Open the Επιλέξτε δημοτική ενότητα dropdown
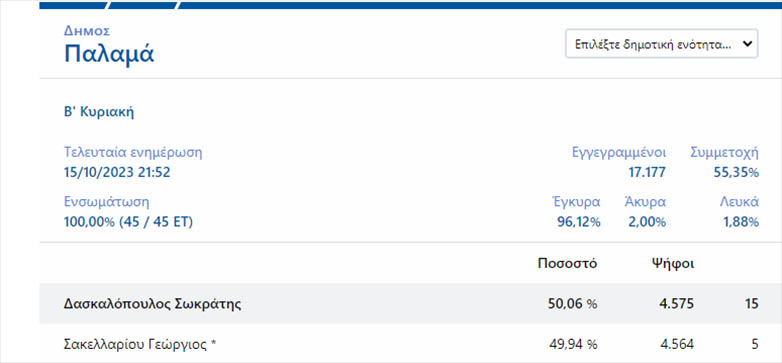This screenshot has width=782, height=363. click(661, 44)
